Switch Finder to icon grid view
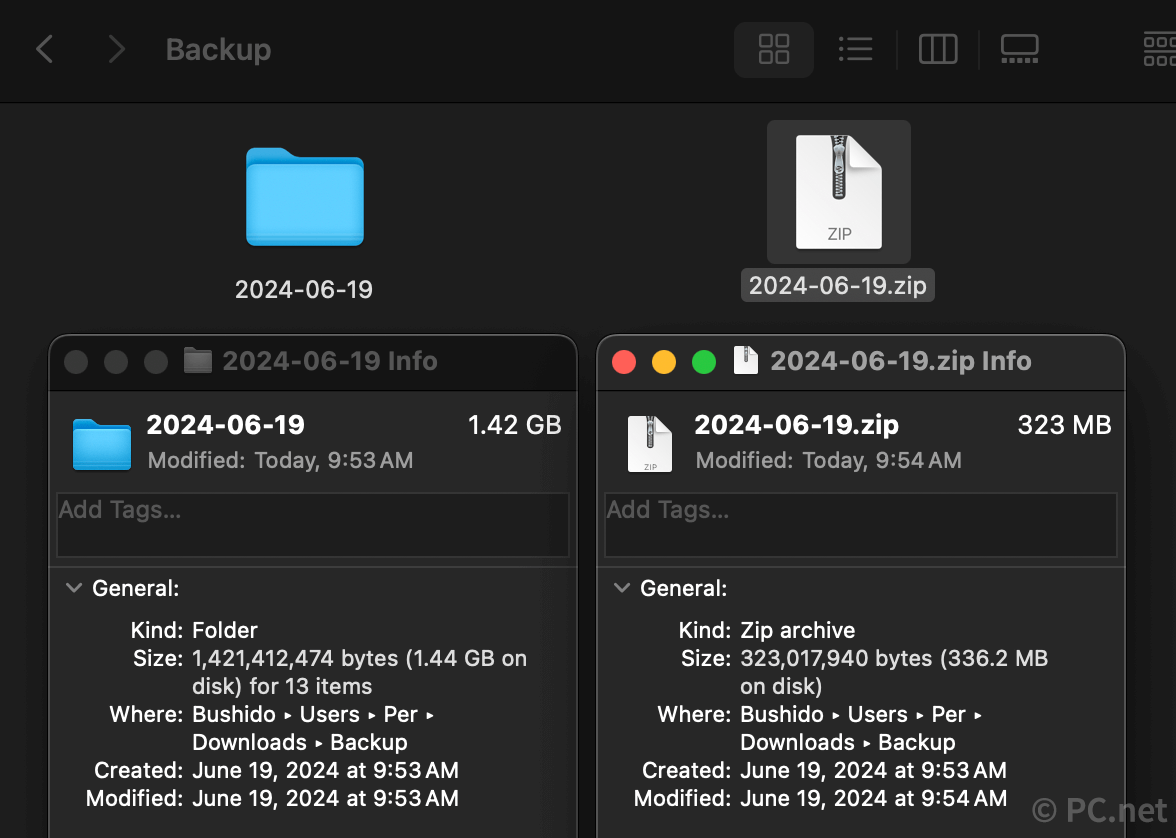This screenshot has width=1176, height=838. click(773, 50)
